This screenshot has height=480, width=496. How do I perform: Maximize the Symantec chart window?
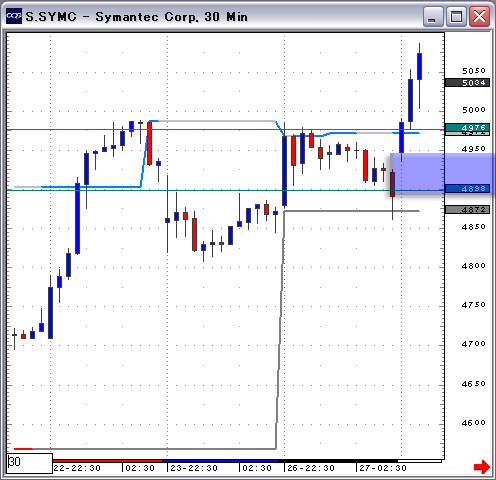[x=456, y=16]
